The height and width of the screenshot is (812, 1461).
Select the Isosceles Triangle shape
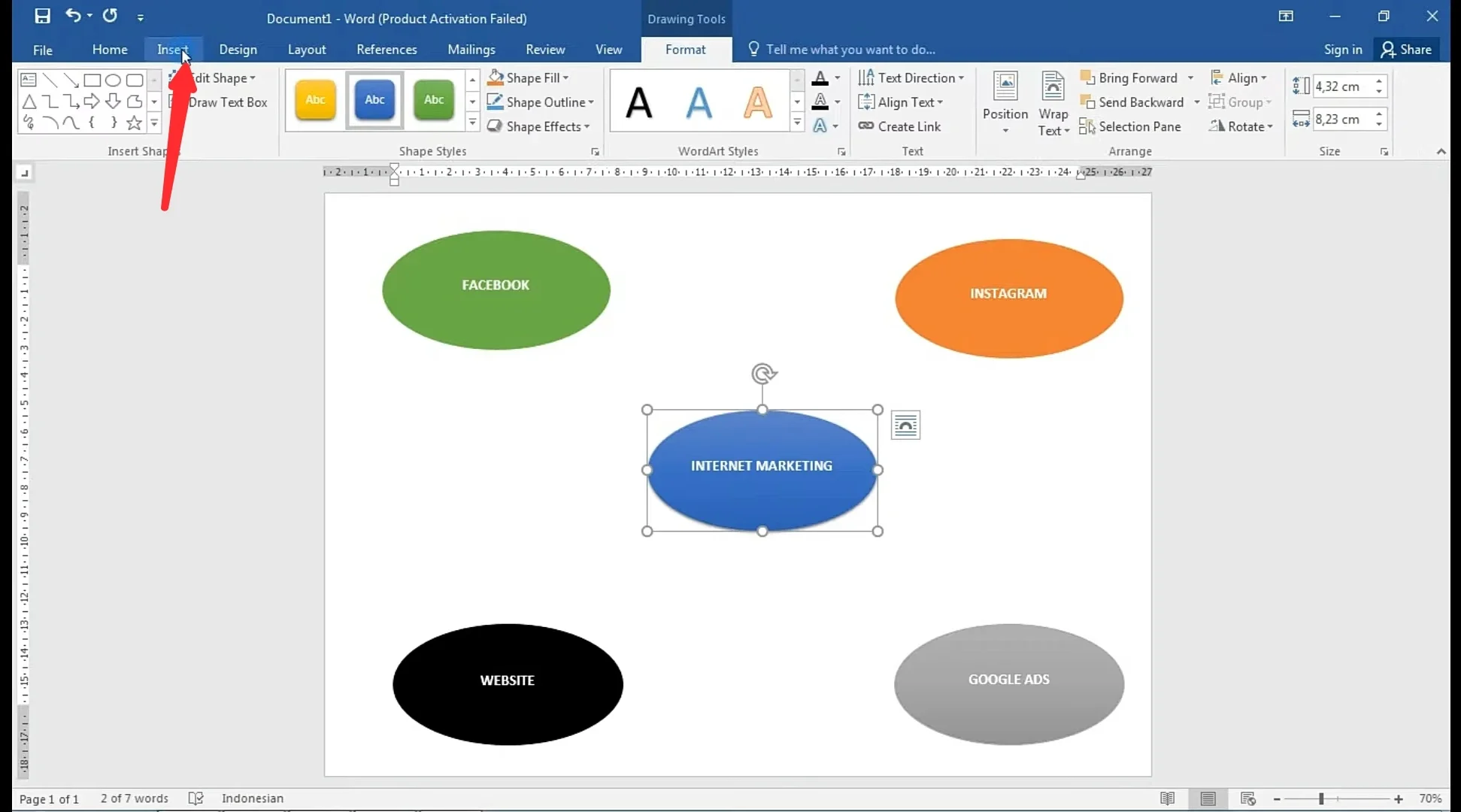point(29,101)
